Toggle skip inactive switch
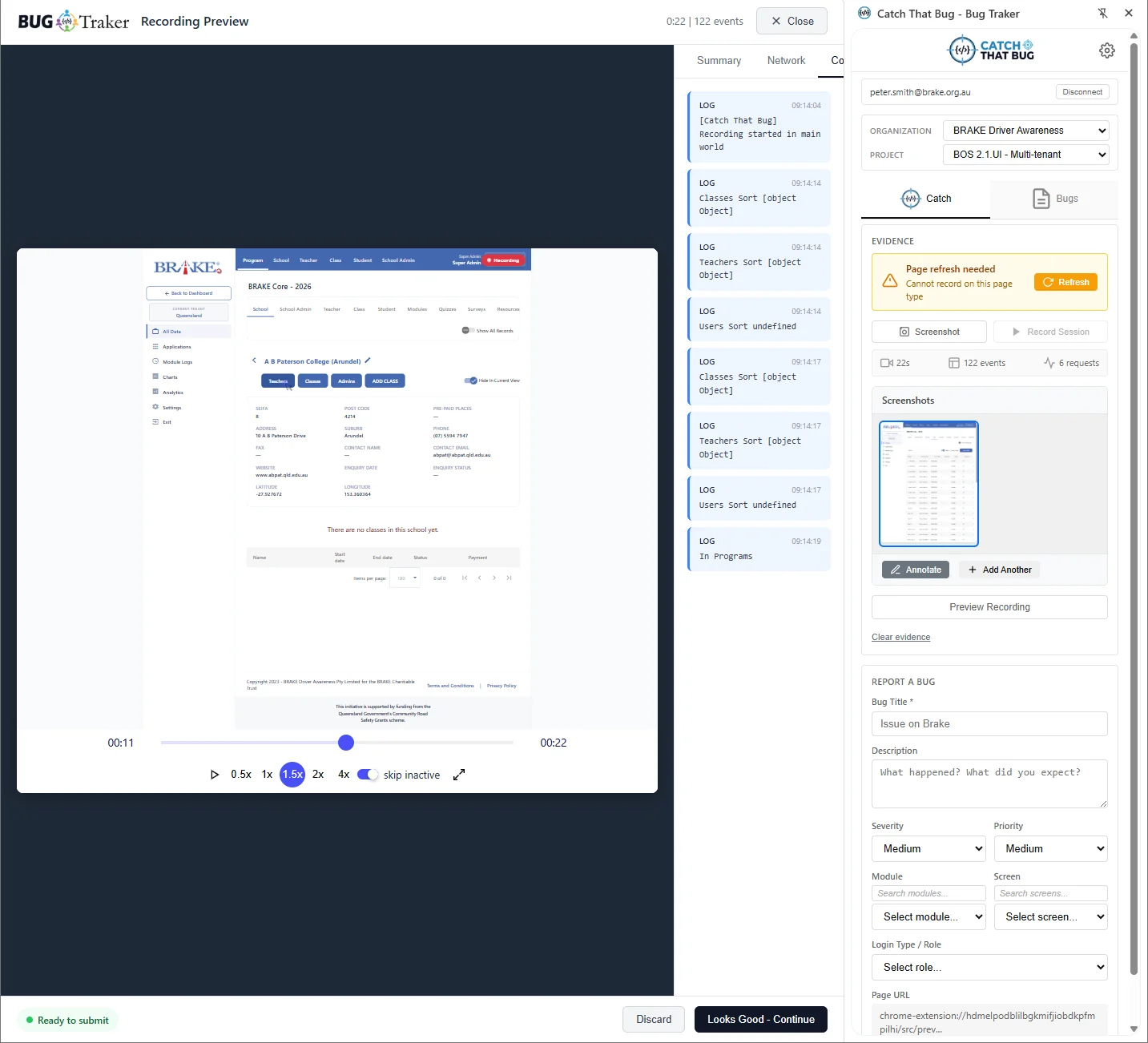The image size is (1148, 1043). 368,775
